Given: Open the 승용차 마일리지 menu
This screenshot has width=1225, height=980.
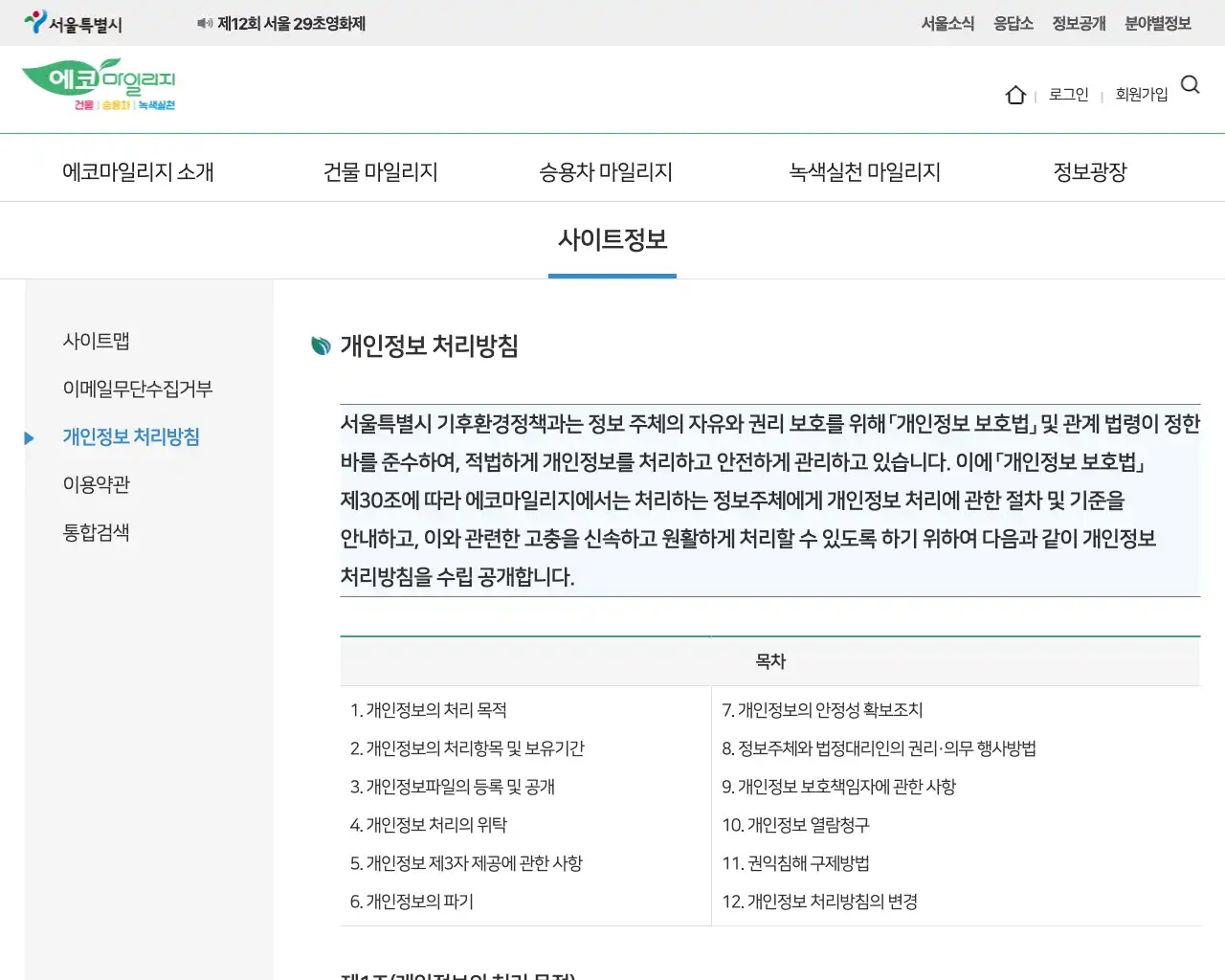Looking at the screenshot, I should 606,171.
